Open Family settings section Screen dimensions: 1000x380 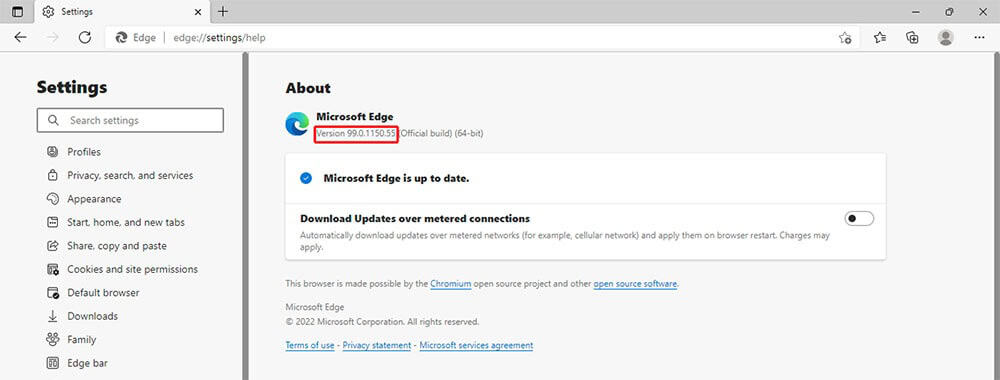point(82,340)
